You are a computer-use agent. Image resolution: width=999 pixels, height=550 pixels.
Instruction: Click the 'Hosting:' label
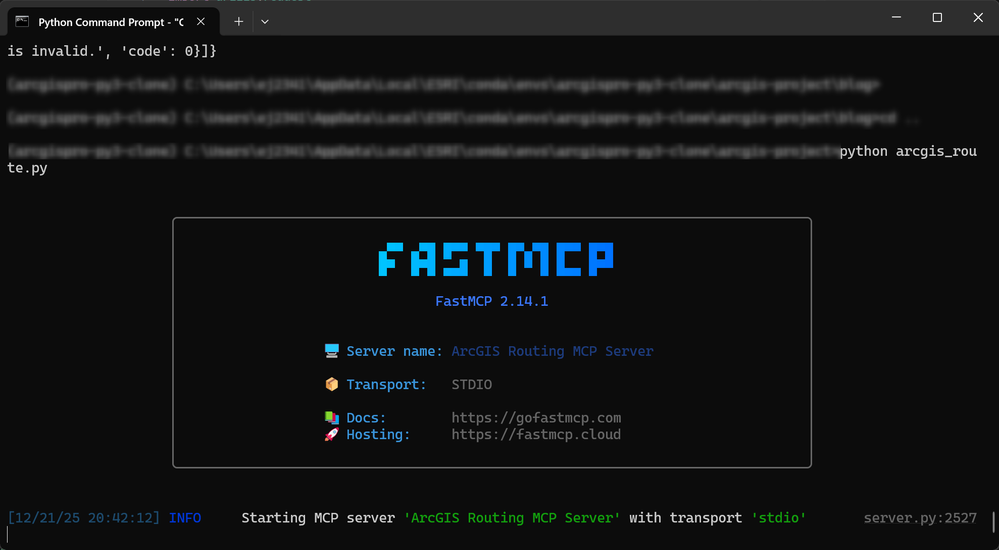pos(378,435)
